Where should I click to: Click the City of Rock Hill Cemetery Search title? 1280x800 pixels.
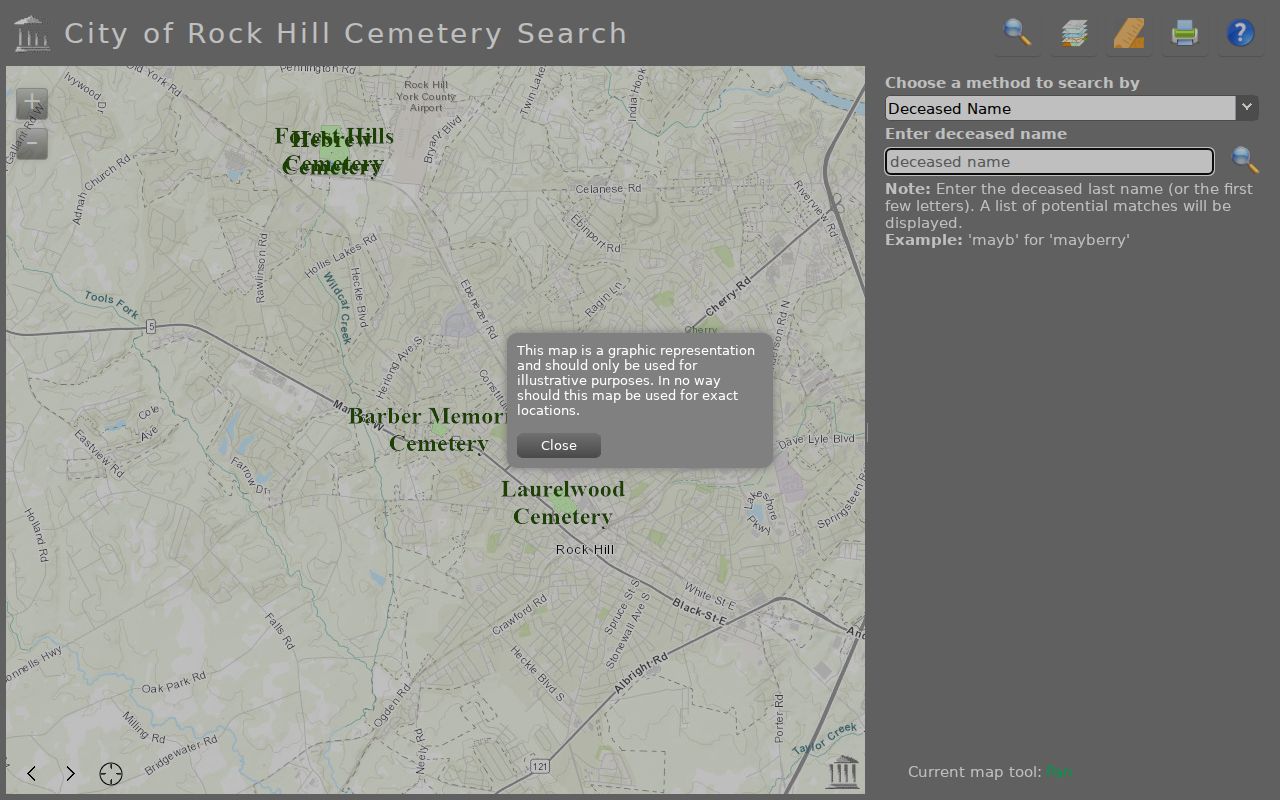tap(346, 33)
